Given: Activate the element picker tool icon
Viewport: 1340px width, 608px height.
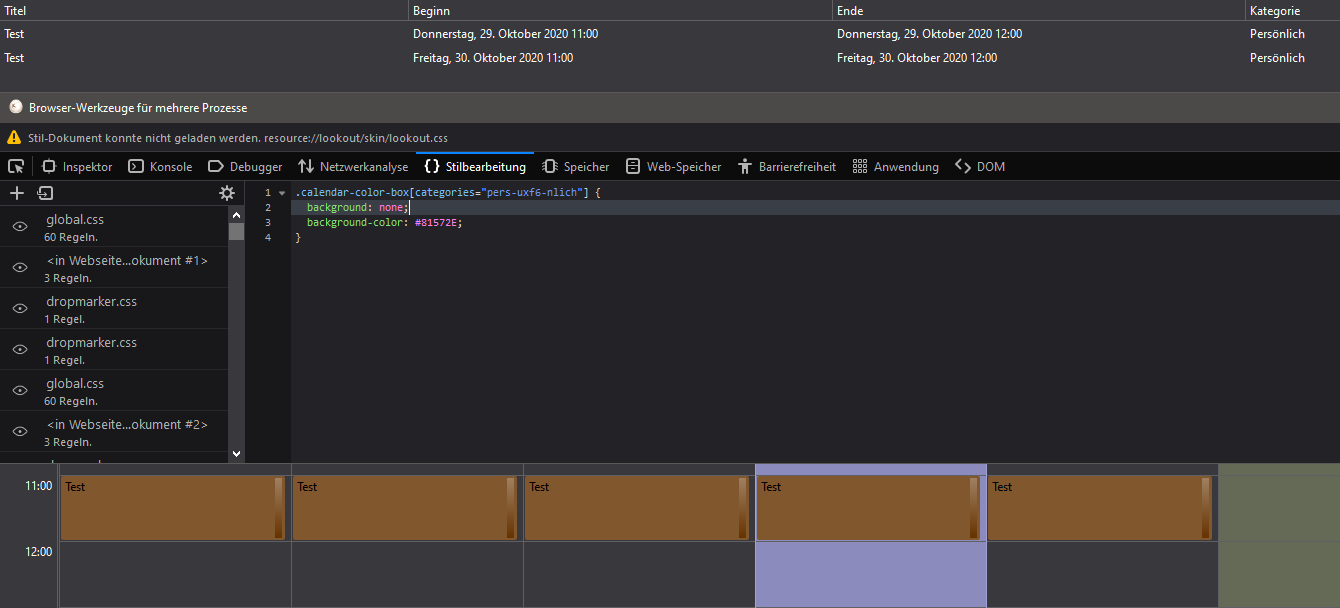Looking at the screenshot, I should click(x=16, y=166).
